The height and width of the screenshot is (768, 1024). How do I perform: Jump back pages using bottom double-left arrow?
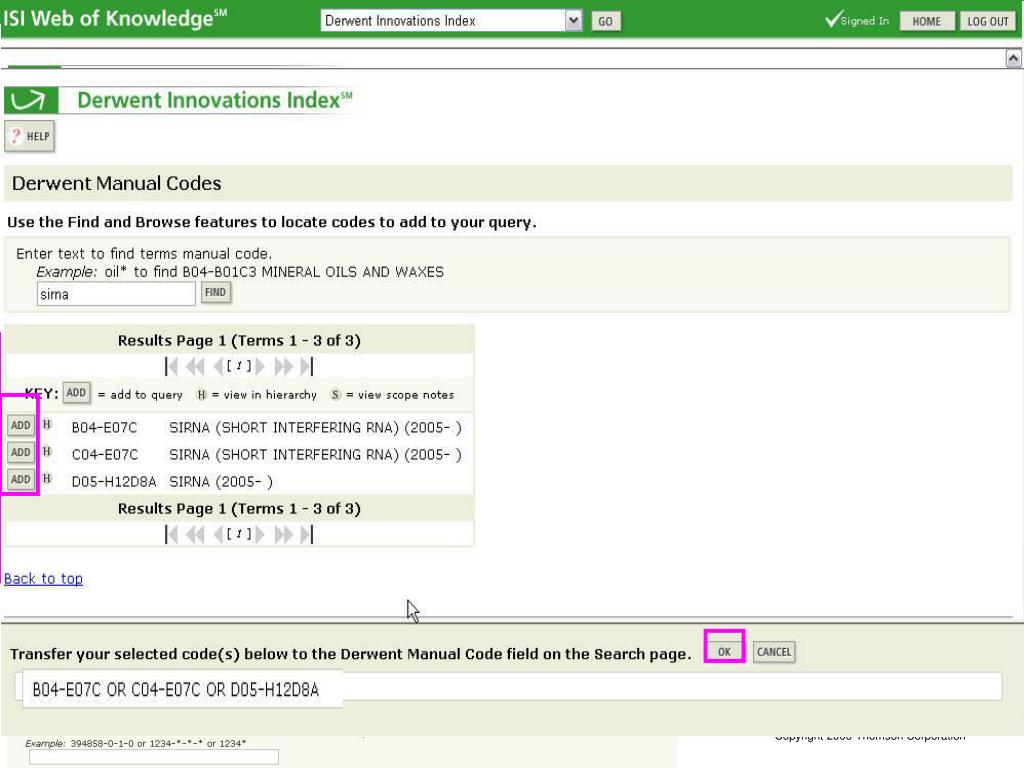195,535
